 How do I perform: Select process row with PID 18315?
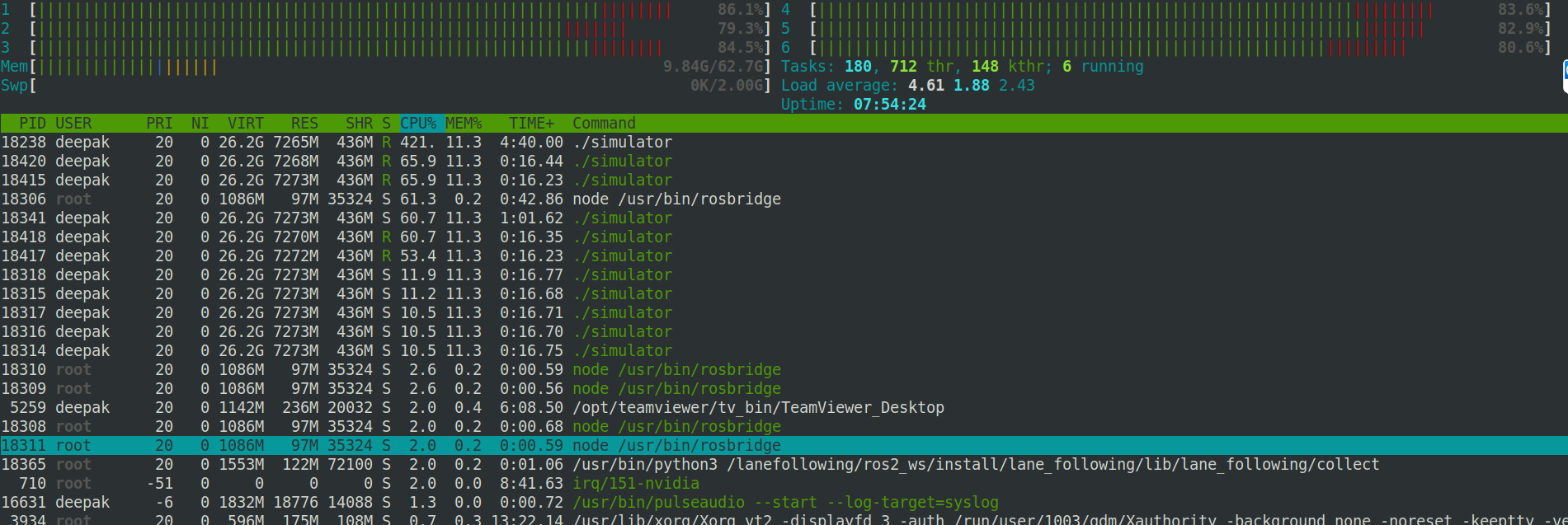(x=784, y=294)
